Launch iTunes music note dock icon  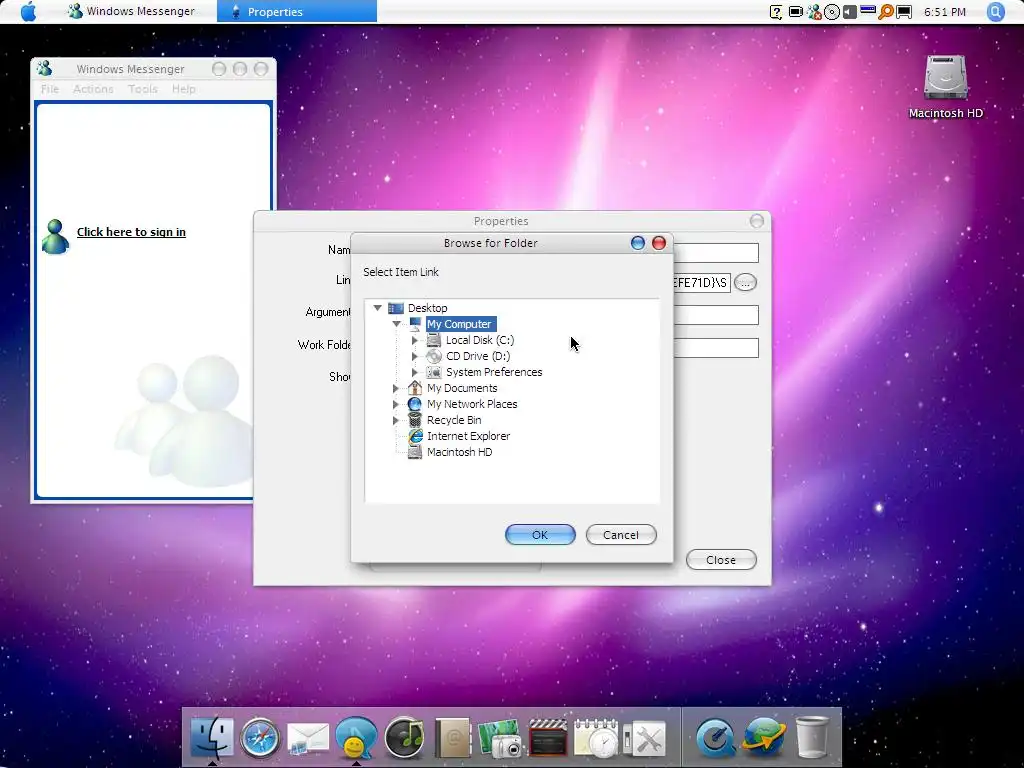(x=404, y=738)
